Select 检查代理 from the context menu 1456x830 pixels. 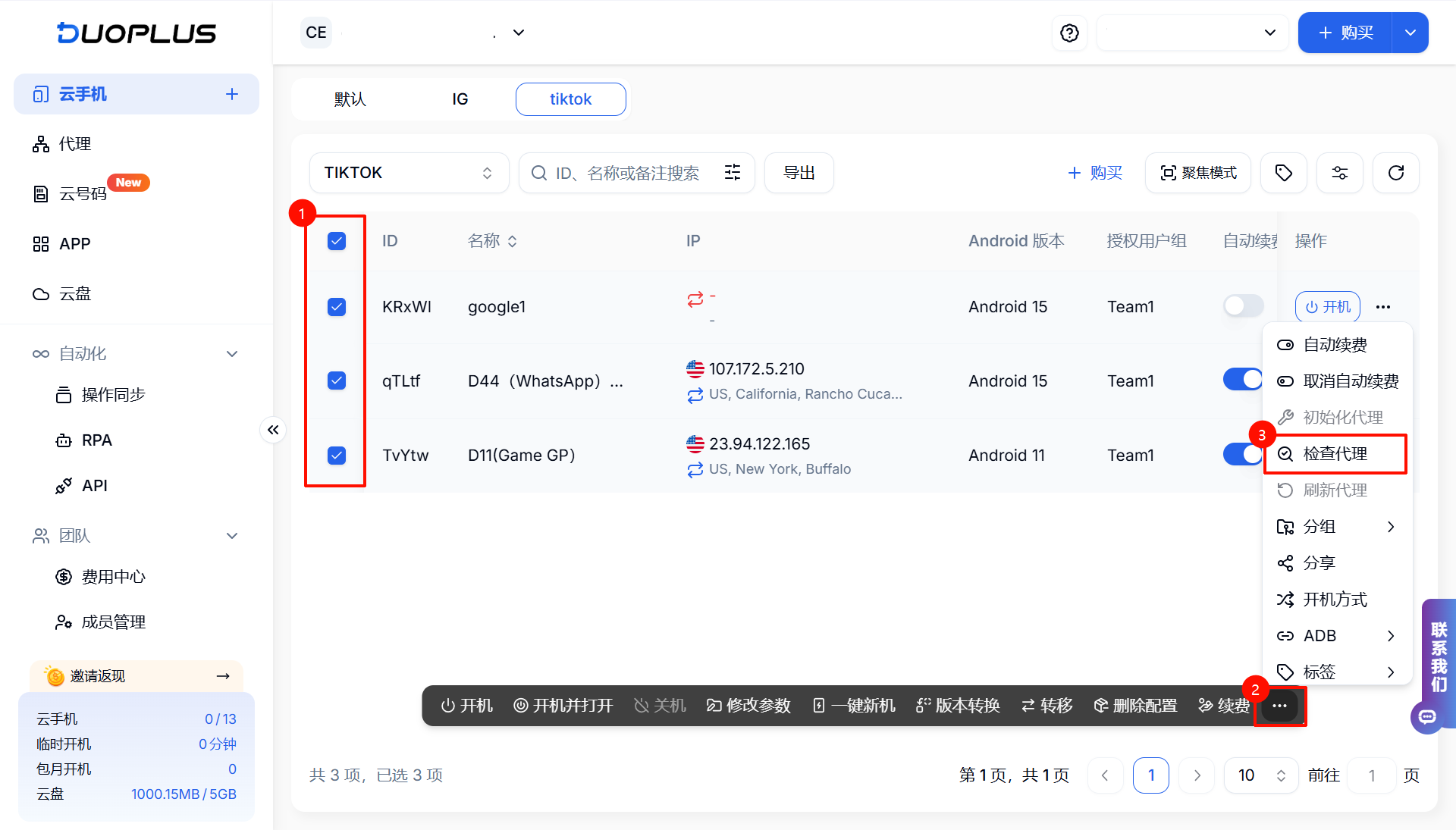[1335, 454]
